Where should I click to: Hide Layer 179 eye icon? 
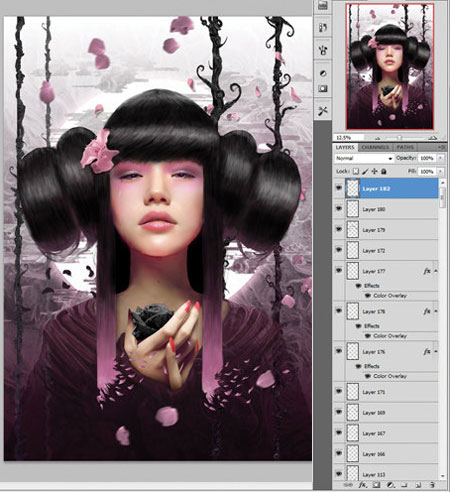click(339, 229)
